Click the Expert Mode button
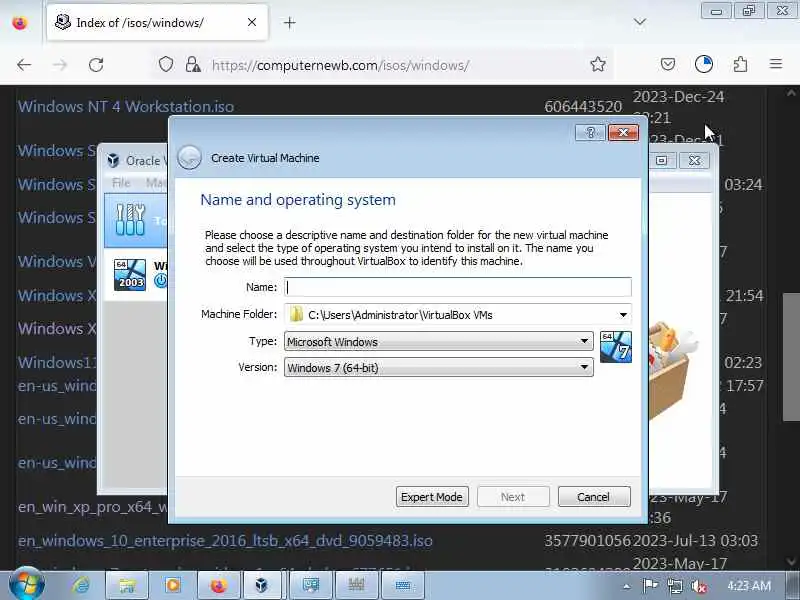Screen dimensions: 800x600 click(432, 496)
